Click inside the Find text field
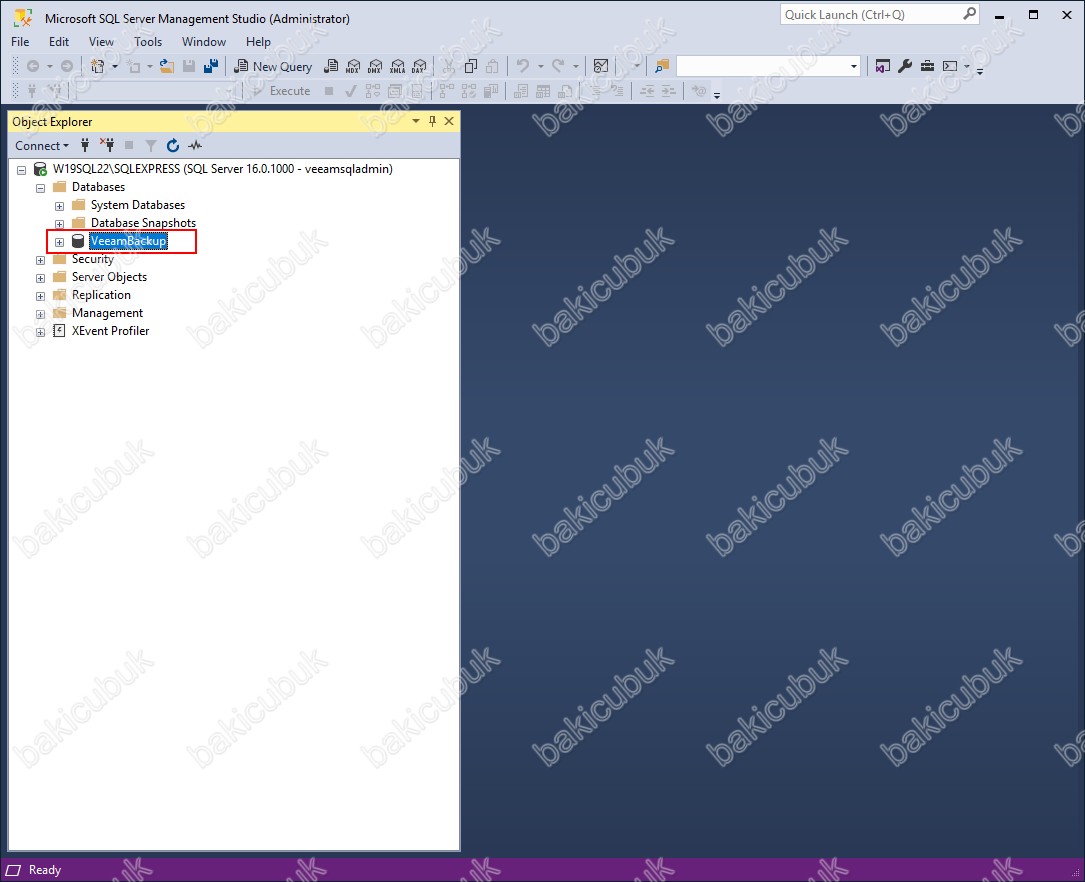 point(762,66)
